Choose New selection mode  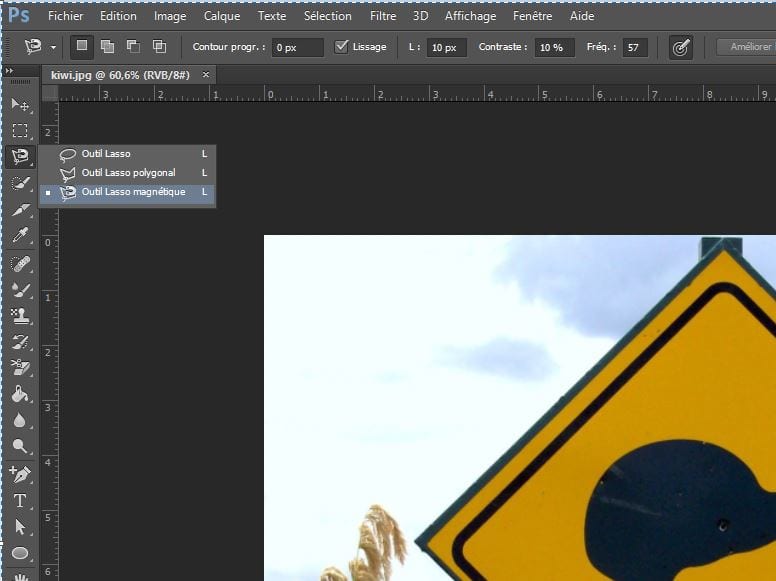pos(82,47)
